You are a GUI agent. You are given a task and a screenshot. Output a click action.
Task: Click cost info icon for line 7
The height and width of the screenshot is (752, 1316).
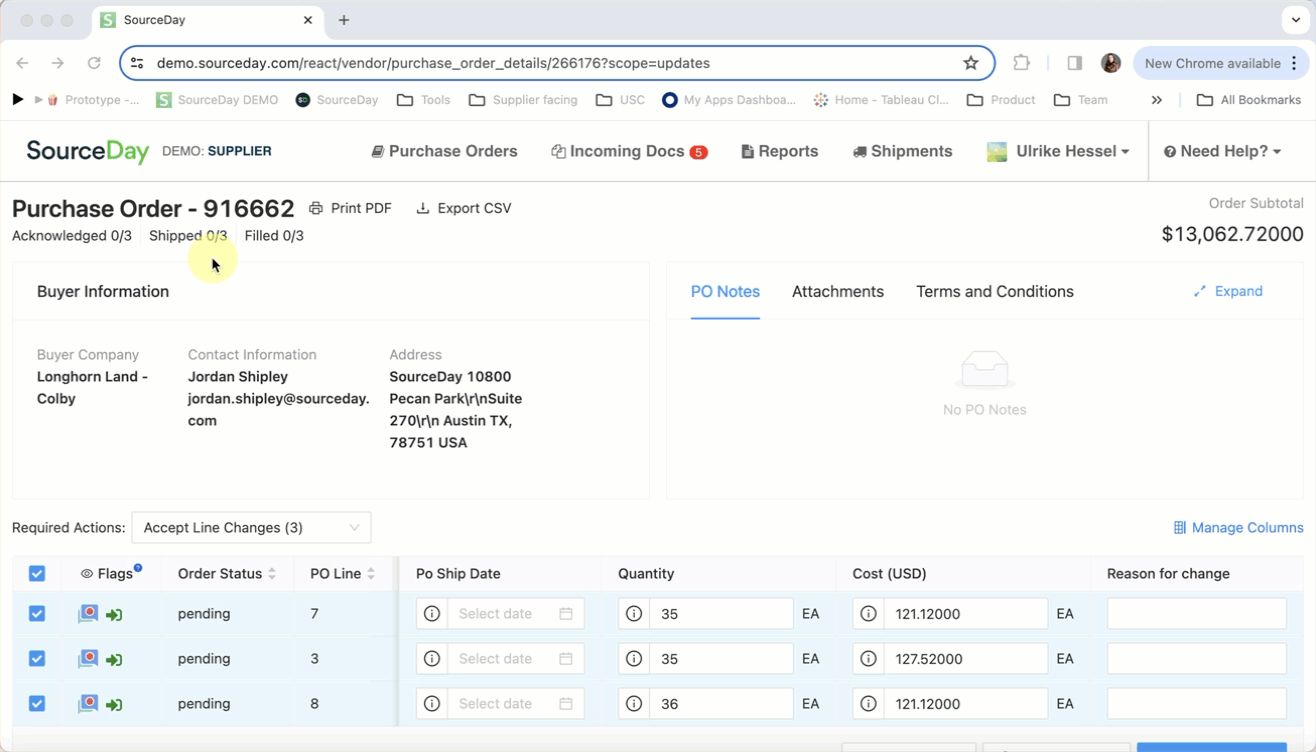(868, 614)
